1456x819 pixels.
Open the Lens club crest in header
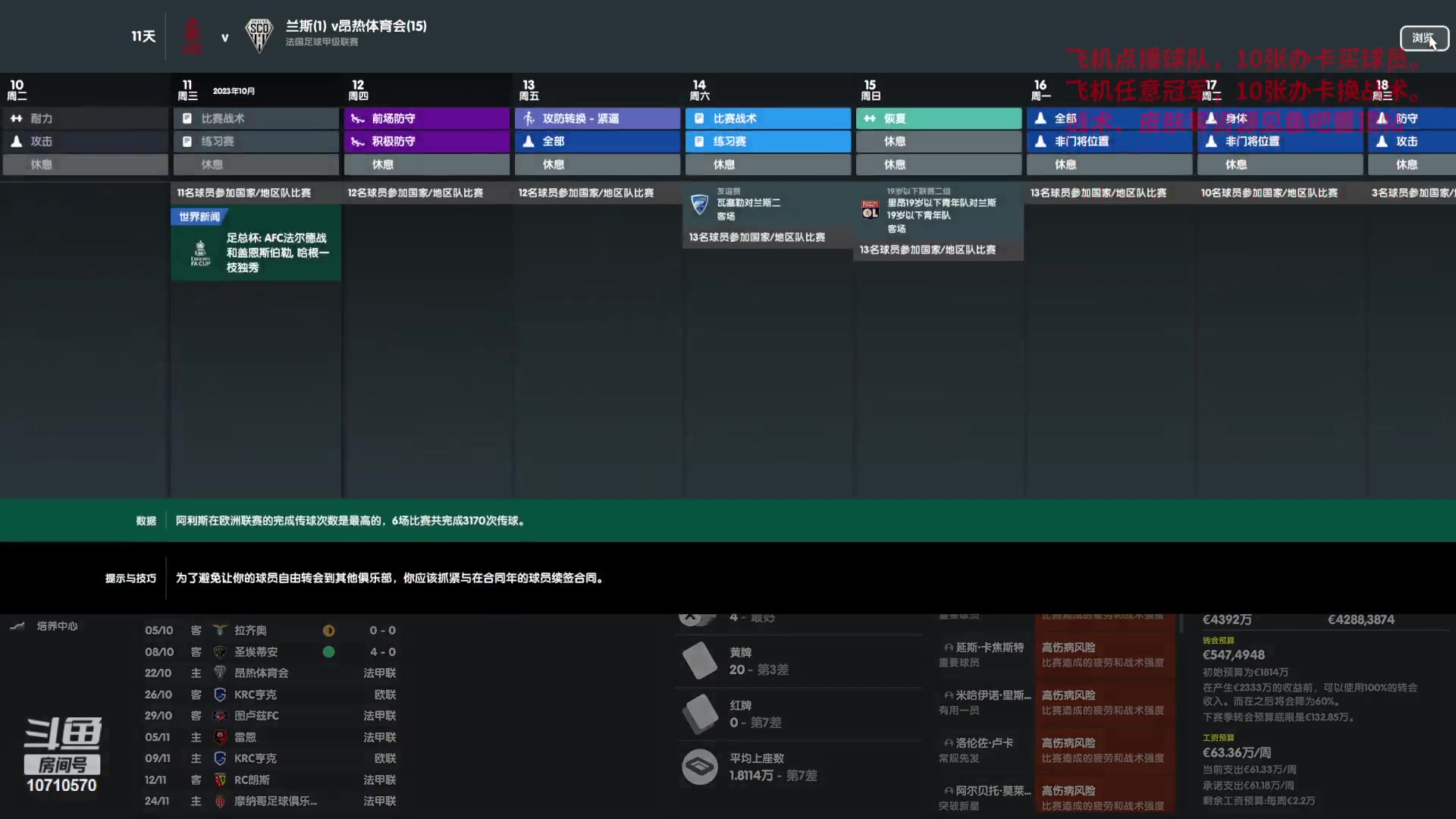193,36
